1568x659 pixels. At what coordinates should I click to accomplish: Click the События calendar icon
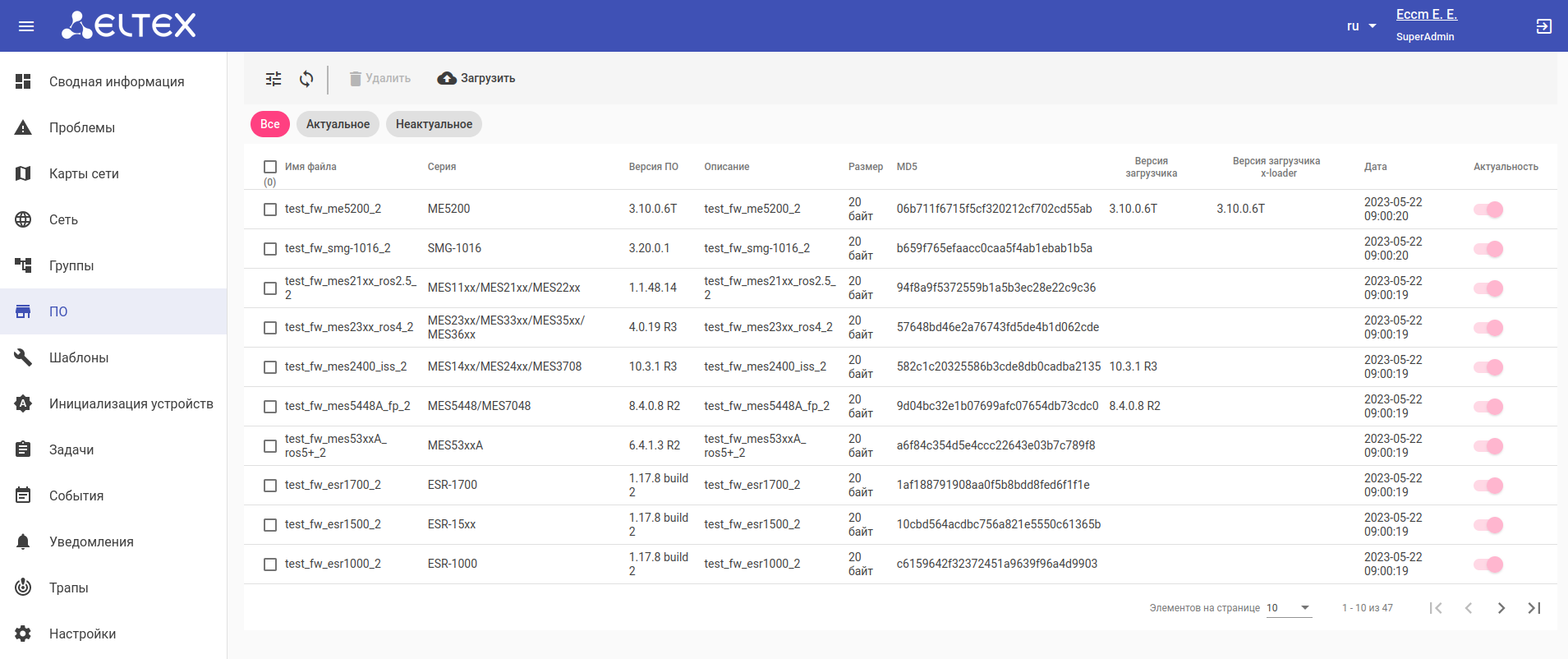point(23,495)
